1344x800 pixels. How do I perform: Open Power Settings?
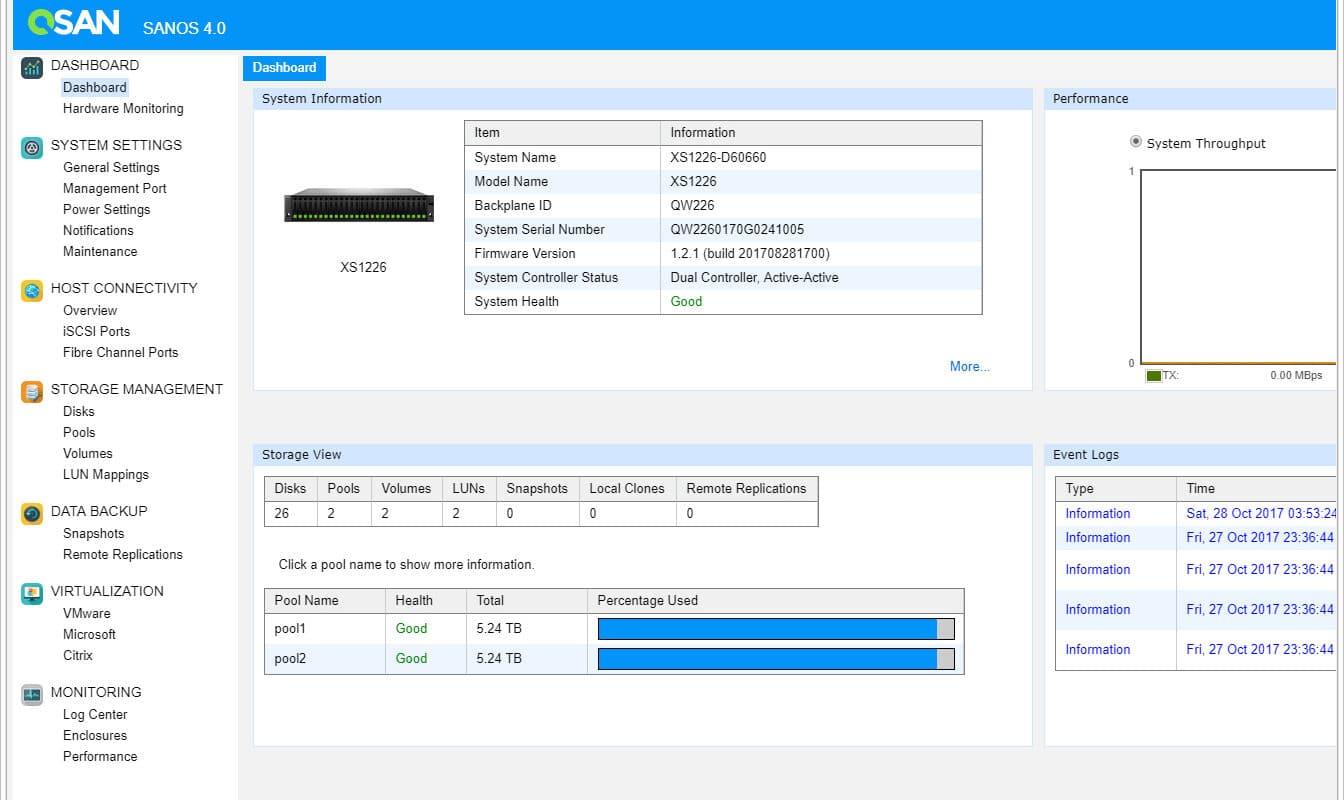(x=106, y=209)
